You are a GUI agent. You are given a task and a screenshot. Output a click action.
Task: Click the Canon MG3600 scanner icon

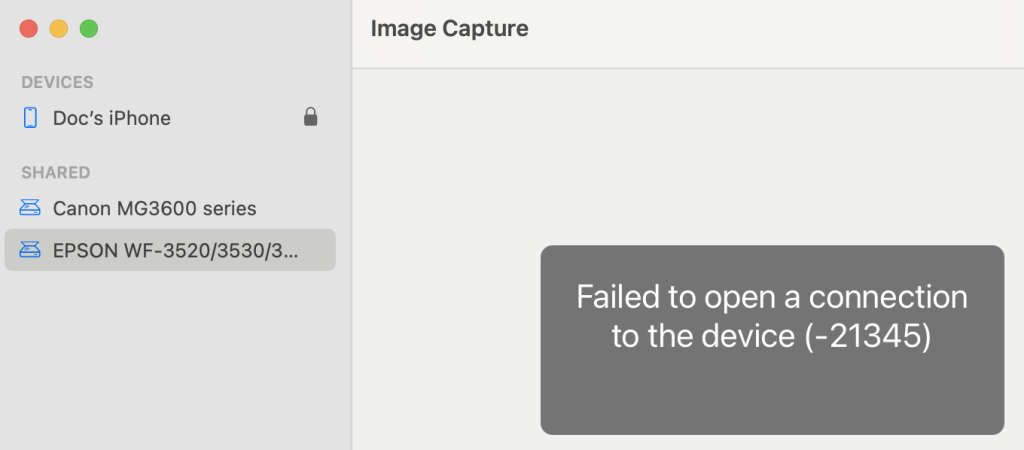tap(30, 209)
